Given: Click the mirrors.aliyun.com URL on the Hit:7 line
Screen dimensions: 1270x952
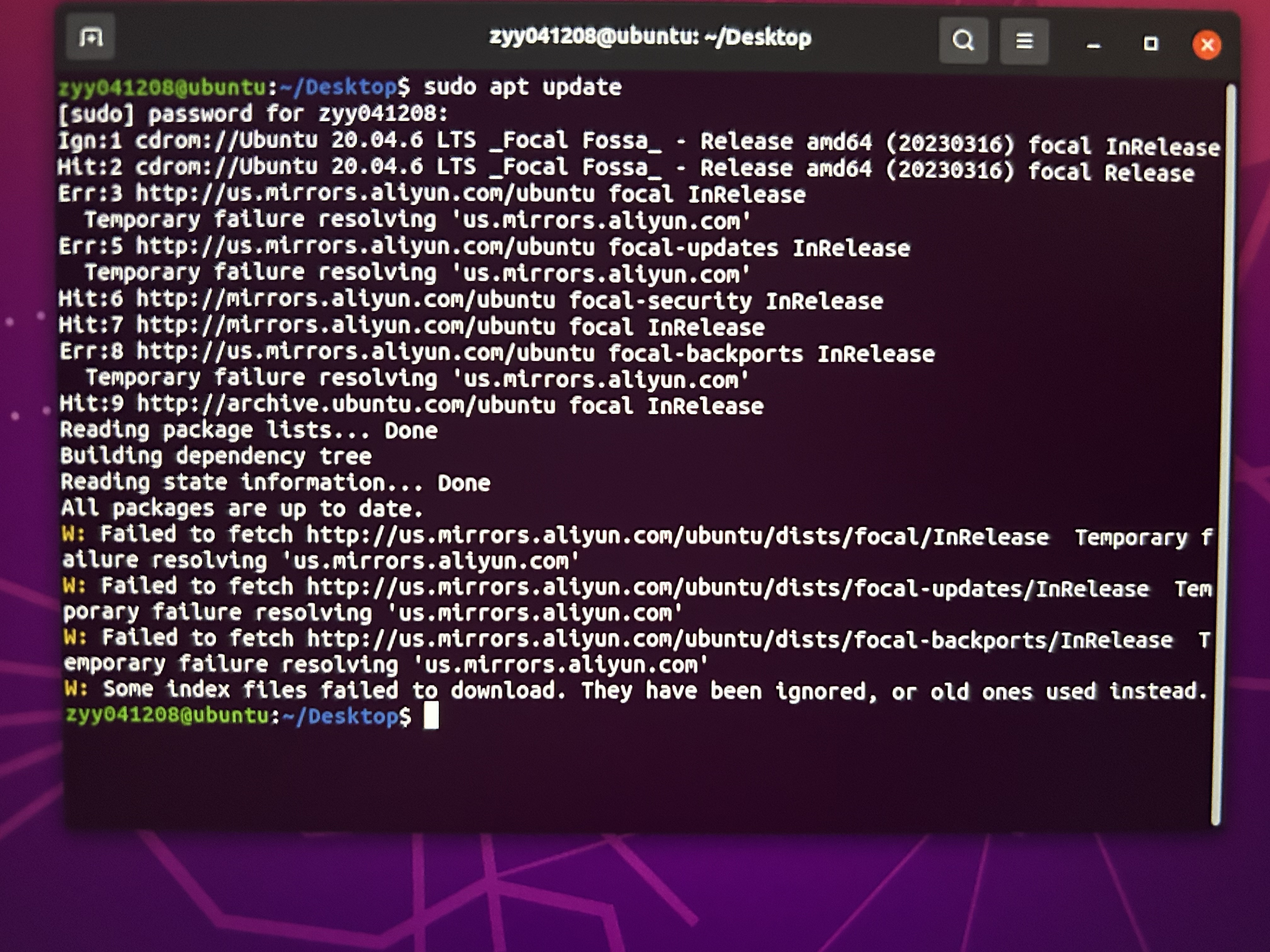Looking at the screenshot, I should pyautogui.click(x=346, y=326).
